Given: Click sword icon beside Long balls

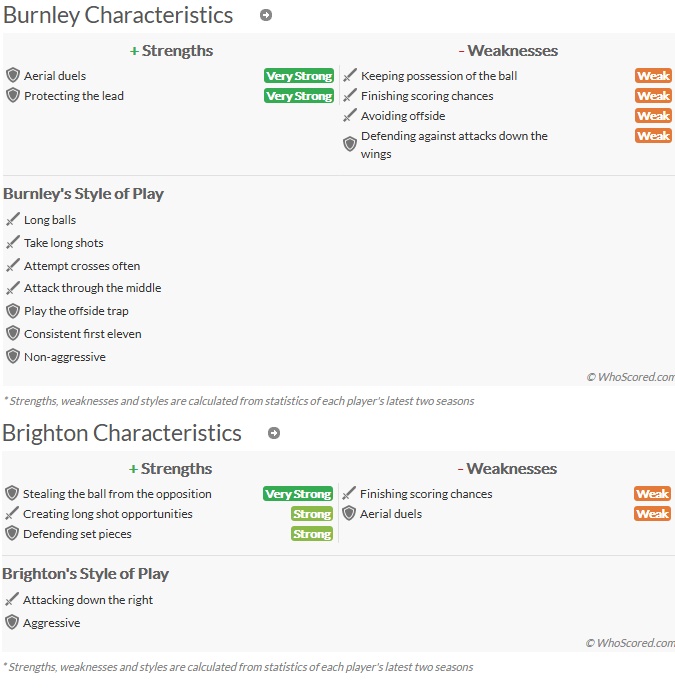Looking at the screenshot, I should (13, 219).
